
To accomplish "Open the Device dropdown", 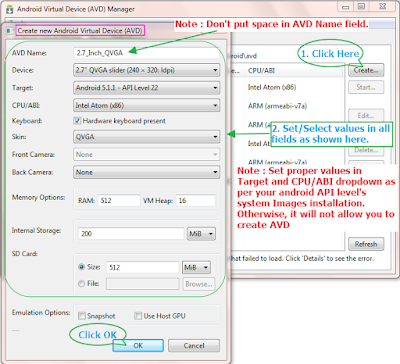I will pyautogui.click(x=146, y=70).
